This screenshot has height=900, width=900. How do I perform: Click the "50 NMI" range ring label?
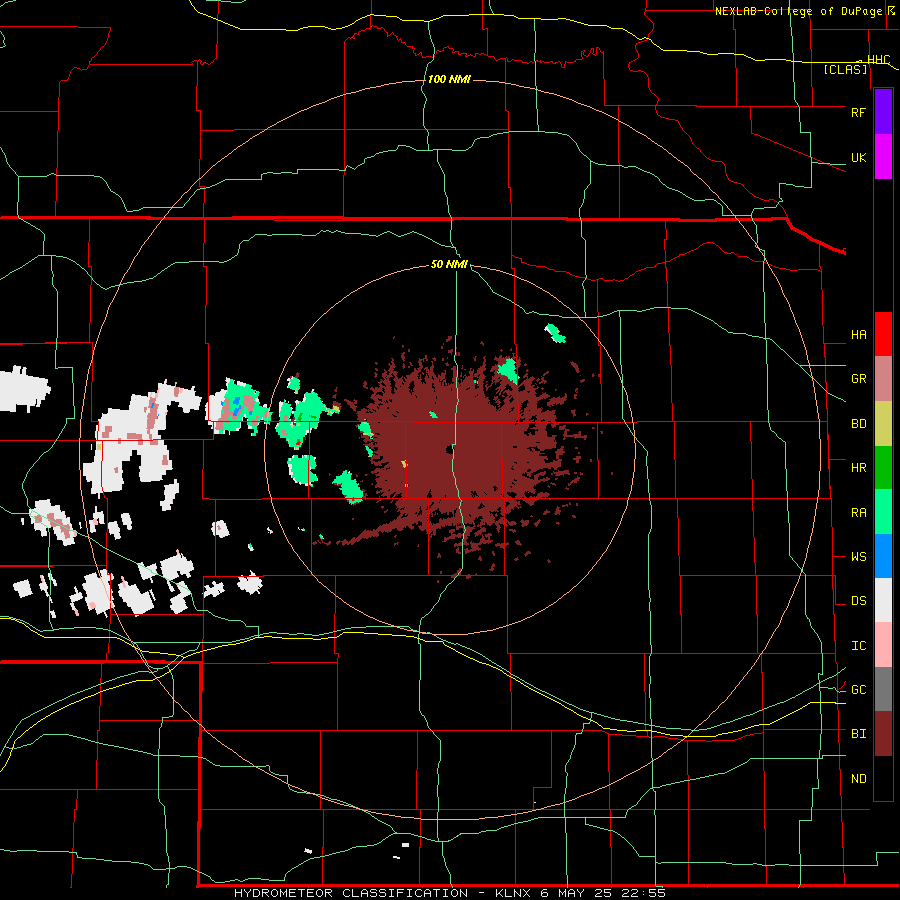[x=449, y=264]
